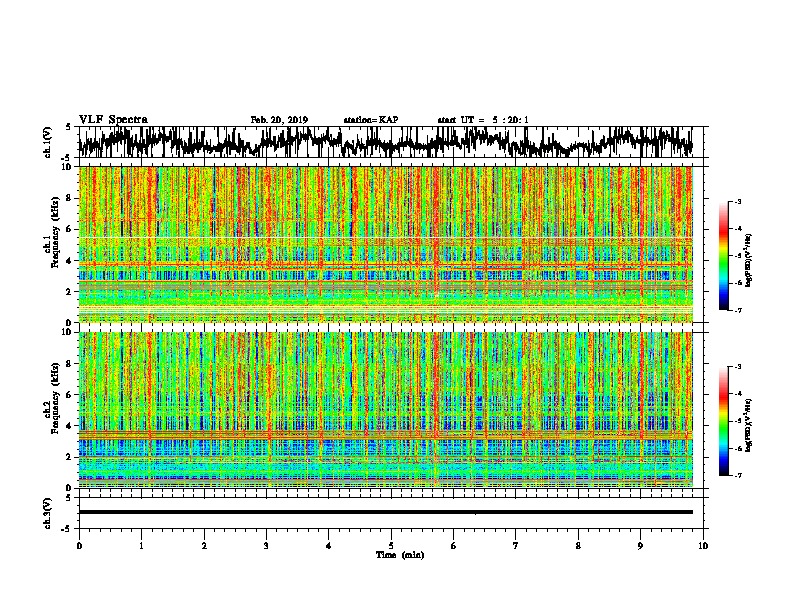Click the "station=KAP" header label
The width and height of the screenshot is (792, 612).
click(x=371, y=120)
